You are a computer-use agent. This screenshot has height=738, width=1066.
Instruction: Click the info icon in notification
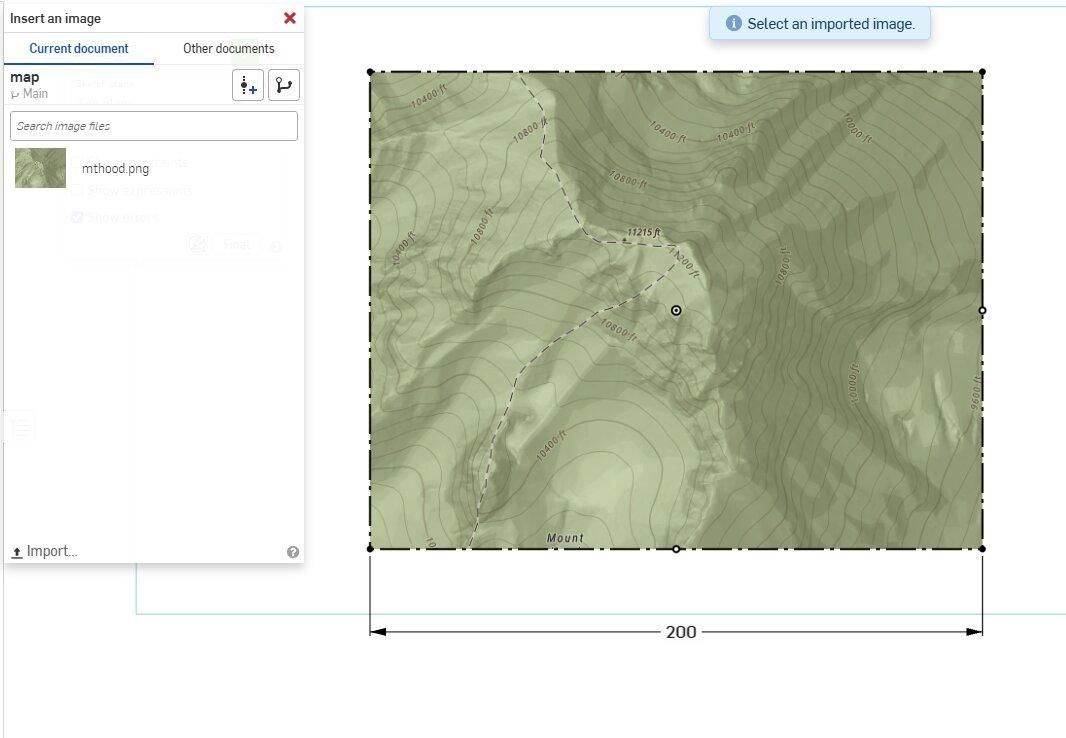pos(734,23)
